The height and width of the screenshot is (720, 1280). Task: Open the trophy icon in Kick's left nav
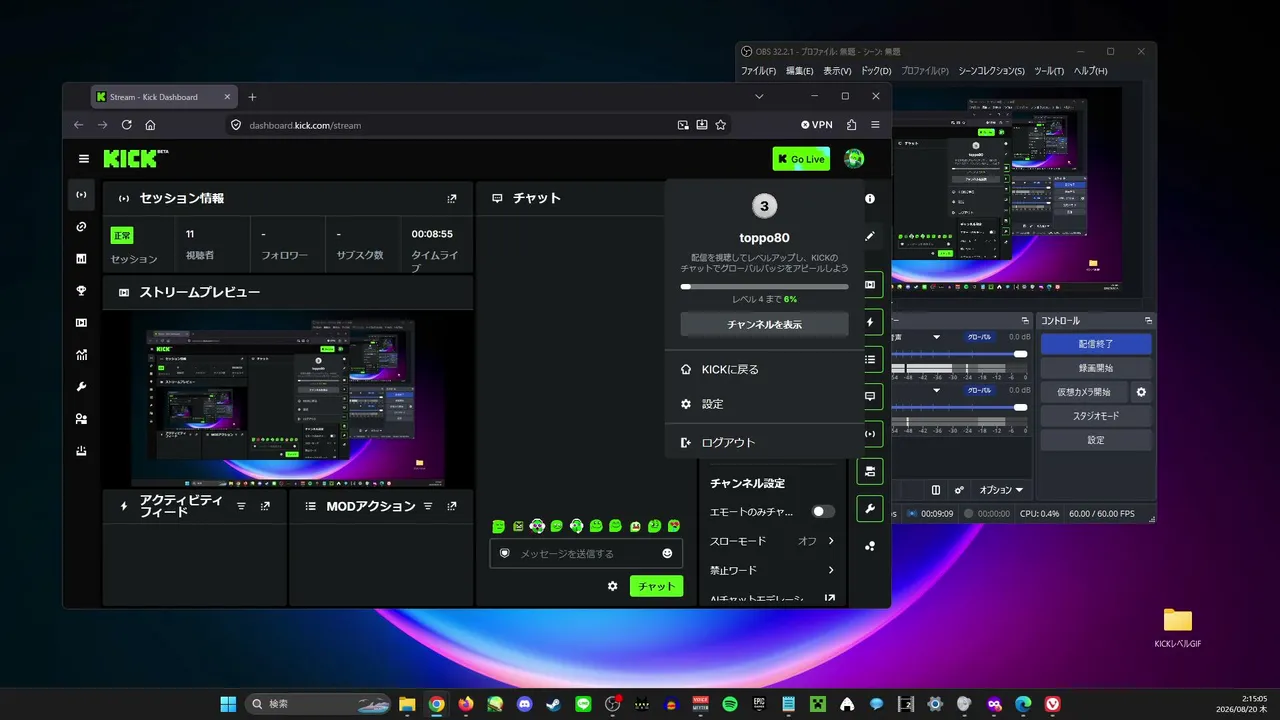[81, 291]
